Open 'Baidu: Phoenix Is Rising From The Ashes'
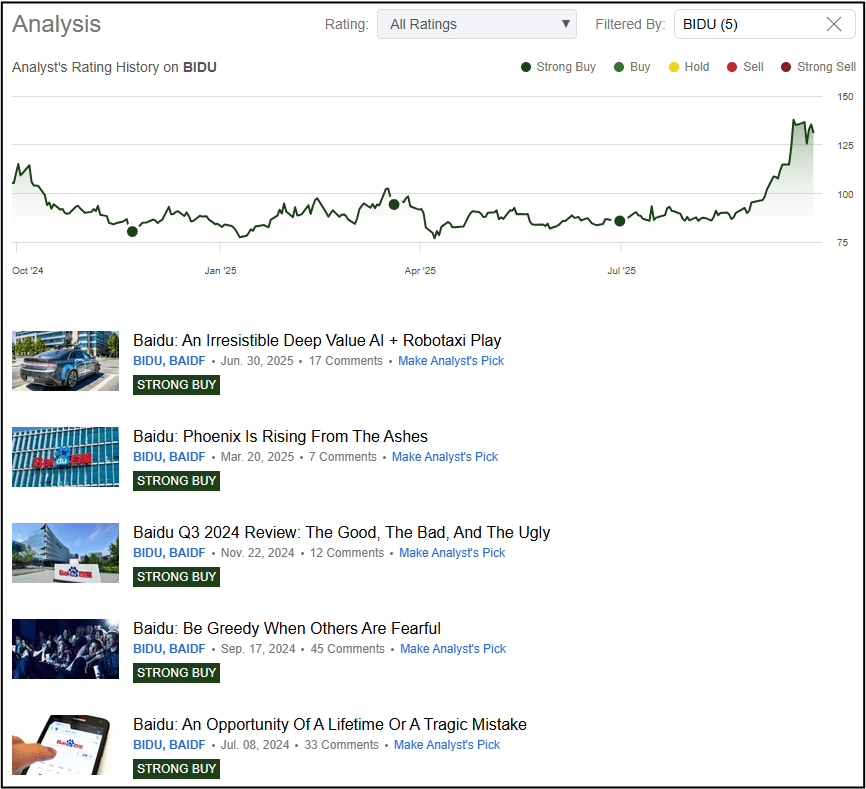The image size is (866, 789). (x=280, y=436)
